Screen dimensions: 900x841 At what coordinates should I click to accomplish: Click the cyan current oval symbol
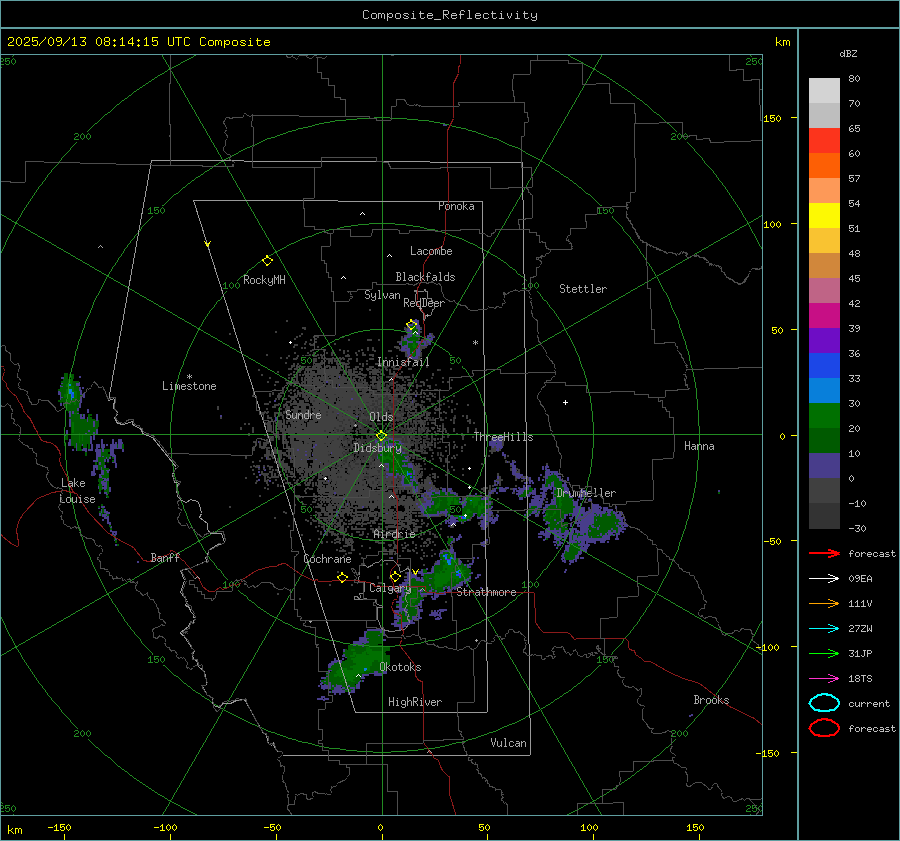pyautogui.click(x=824, y=703)
